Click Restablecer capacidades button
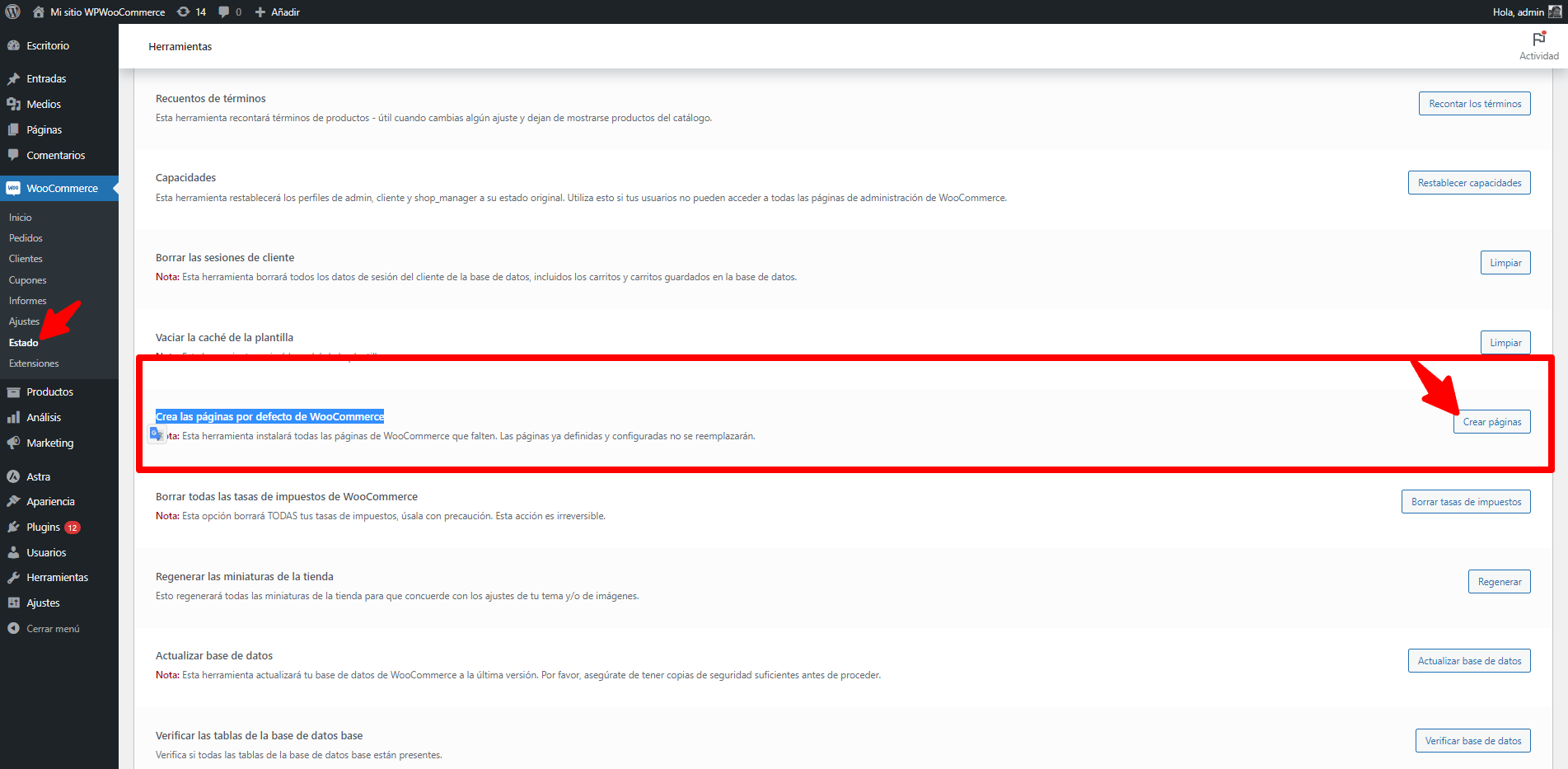This screenshot has width=1568, height=769. click(1469, 183)
